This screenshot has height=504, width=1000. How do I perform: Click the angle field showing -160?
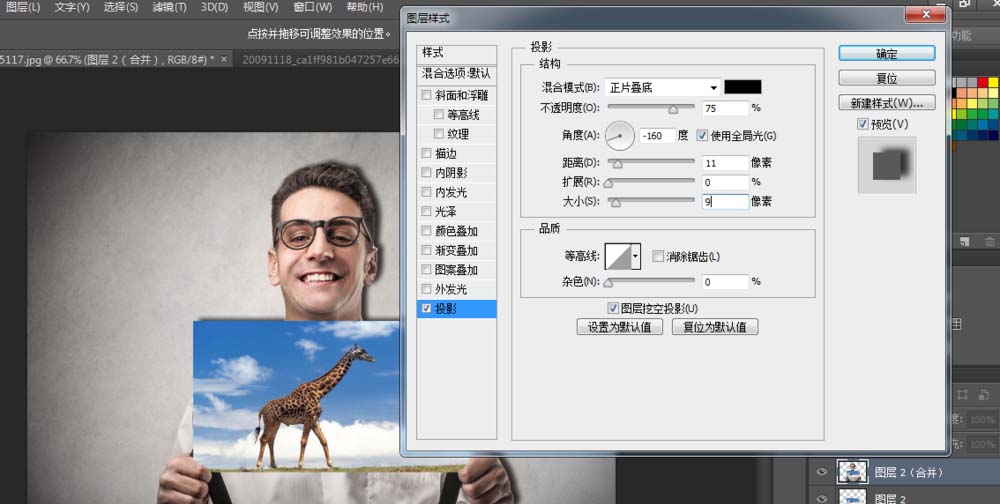pyautogui.click(x=657, y=135)
